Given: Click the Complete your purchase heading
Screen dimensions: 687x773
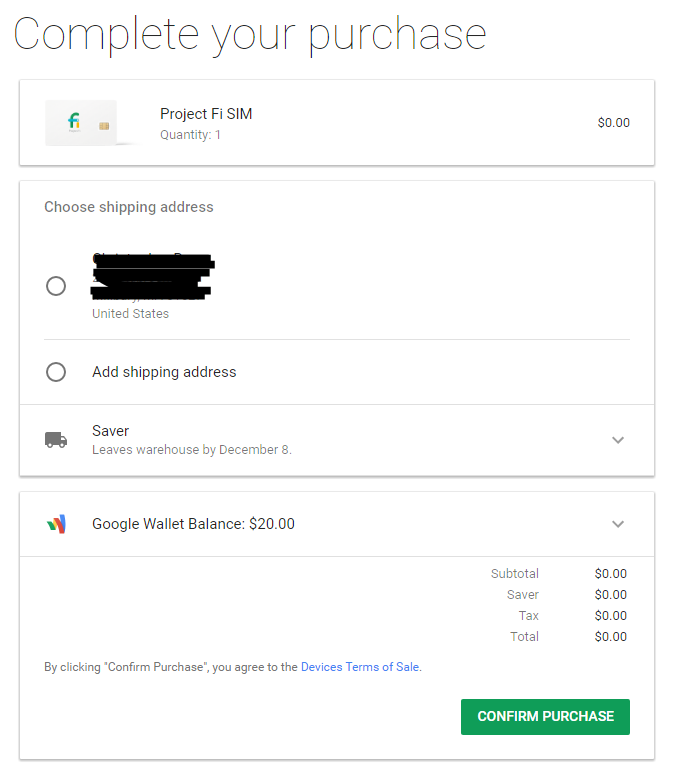Looking at the screenshot, I should pos(250,34).
